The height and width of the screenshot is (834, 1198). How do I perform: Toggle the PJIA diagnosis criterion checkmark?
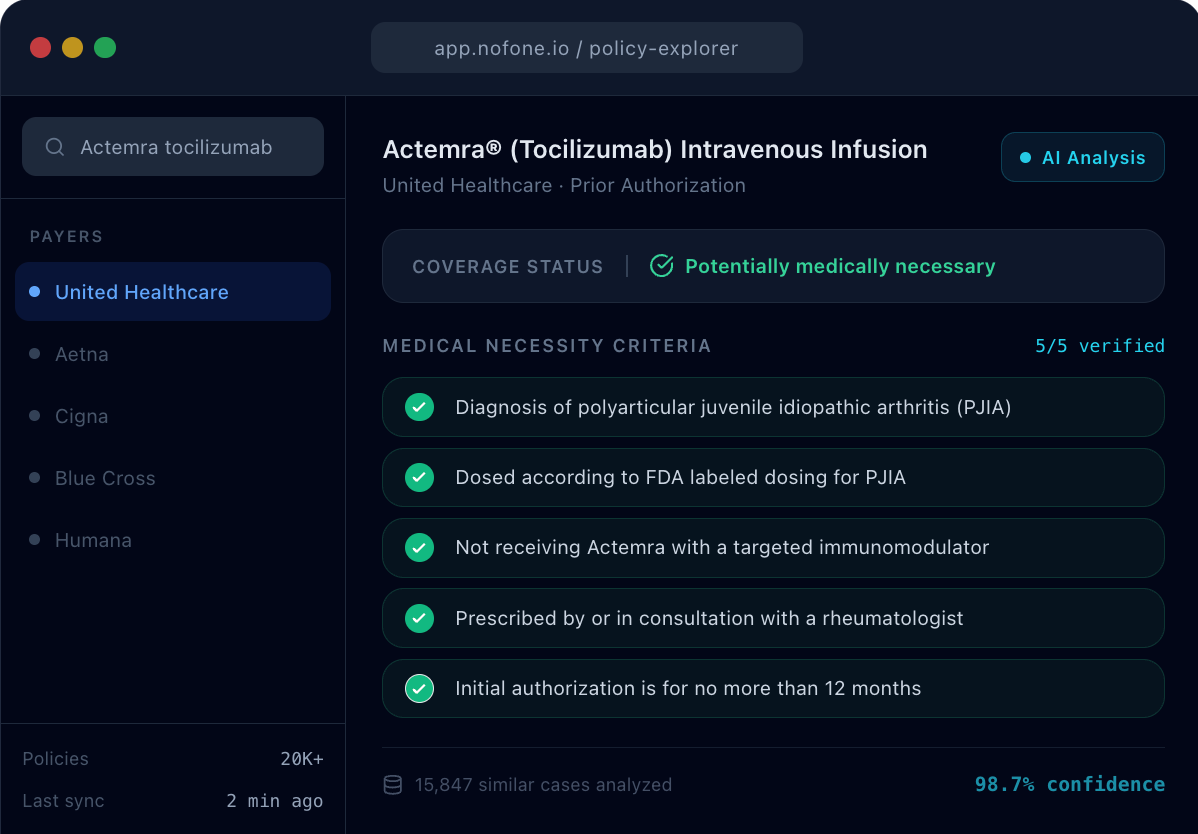click(419, 407)
